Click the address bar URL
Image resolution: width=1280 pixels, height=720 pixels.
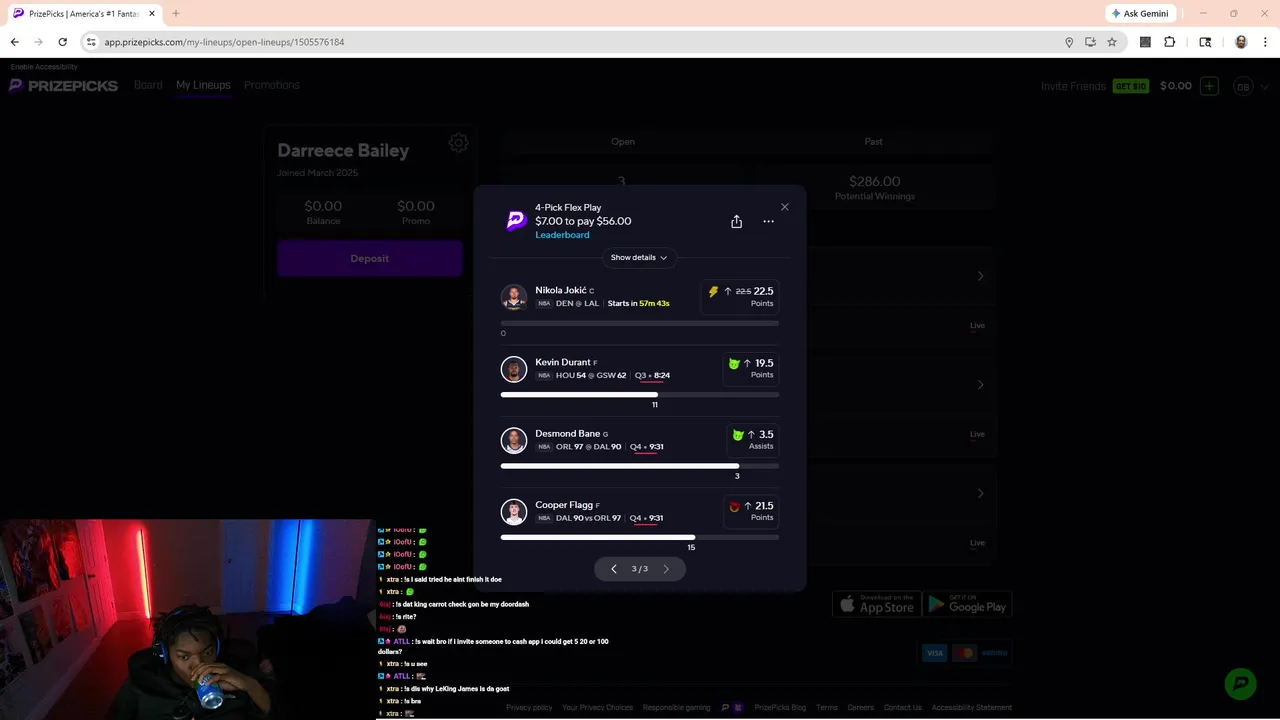(x=224, y=42)
